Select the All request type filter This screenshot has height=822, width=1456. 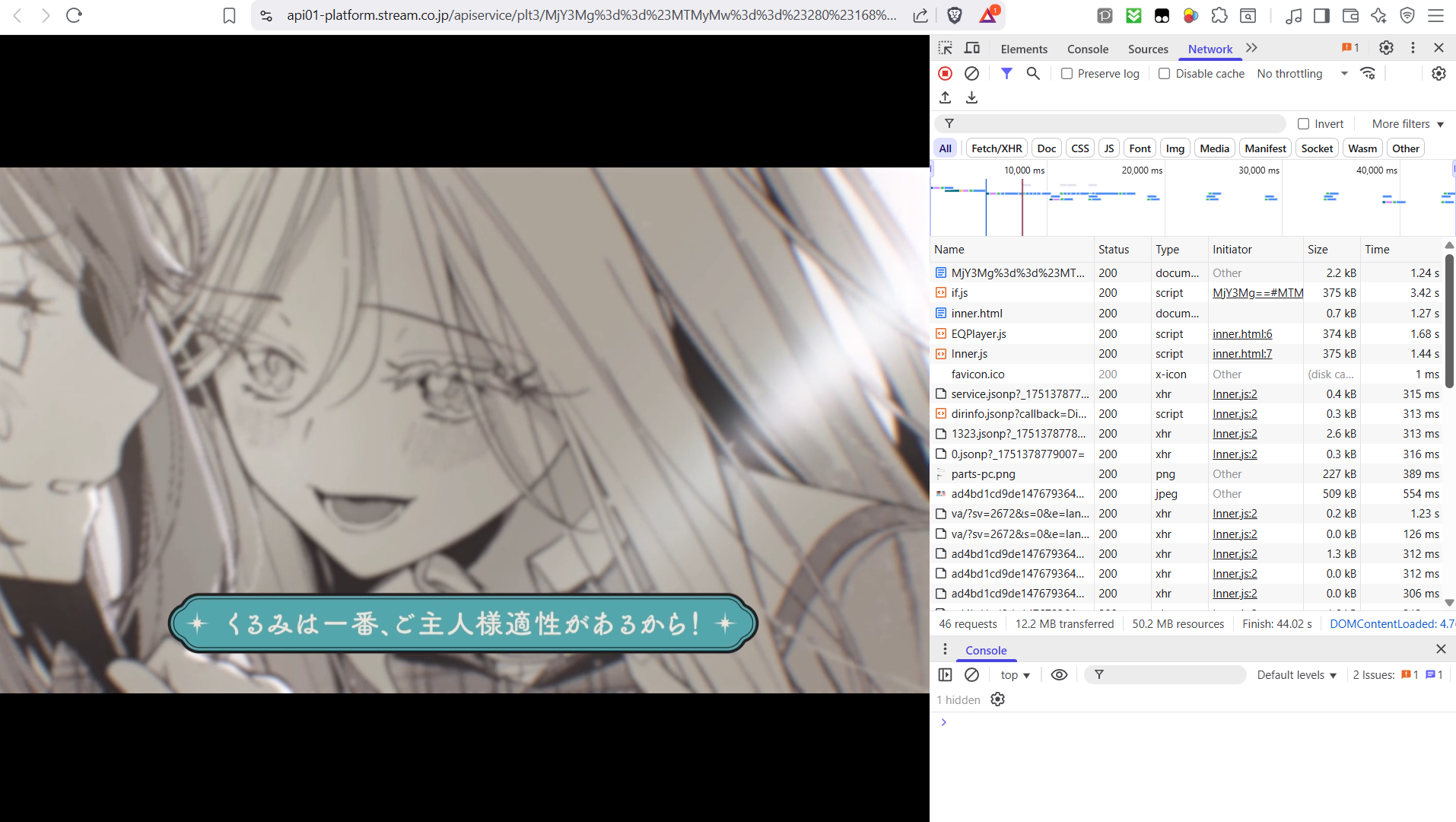click(945, 148)
